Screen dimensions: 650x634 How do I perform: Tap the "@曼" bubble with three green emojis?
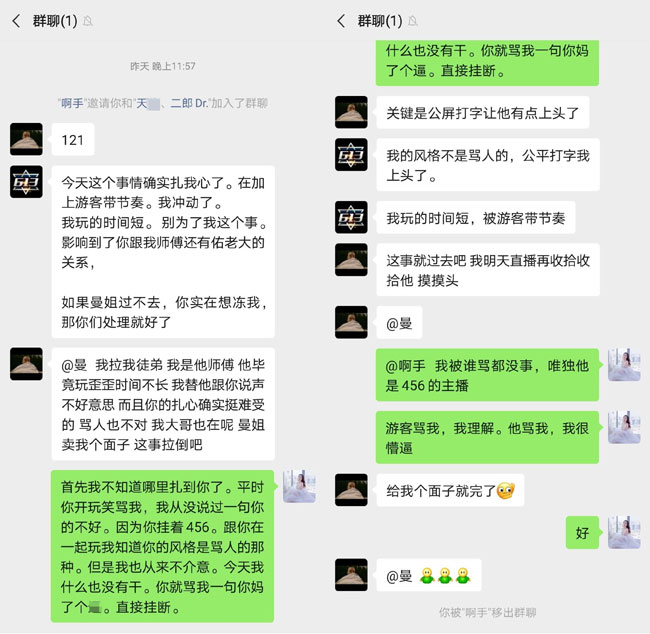(x=429, y=576)
